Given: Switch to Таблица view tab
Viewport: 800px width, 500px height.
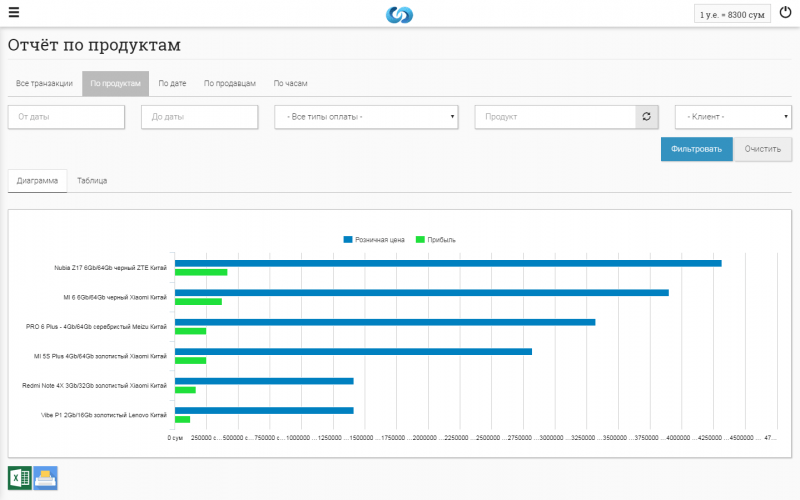Looking at the screenshot, I should pyautogui.click(x=92, y=181).
